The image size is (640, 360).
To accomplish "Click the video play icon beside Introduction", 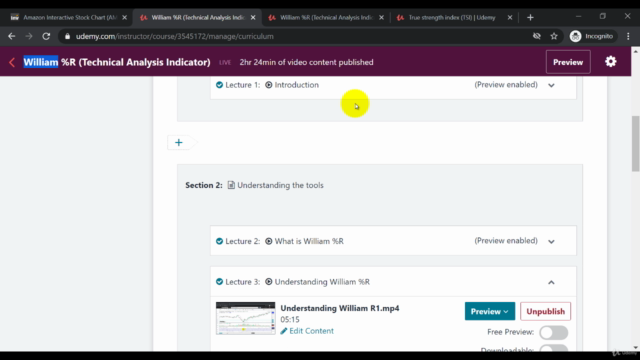I will (x=269, y=85).
